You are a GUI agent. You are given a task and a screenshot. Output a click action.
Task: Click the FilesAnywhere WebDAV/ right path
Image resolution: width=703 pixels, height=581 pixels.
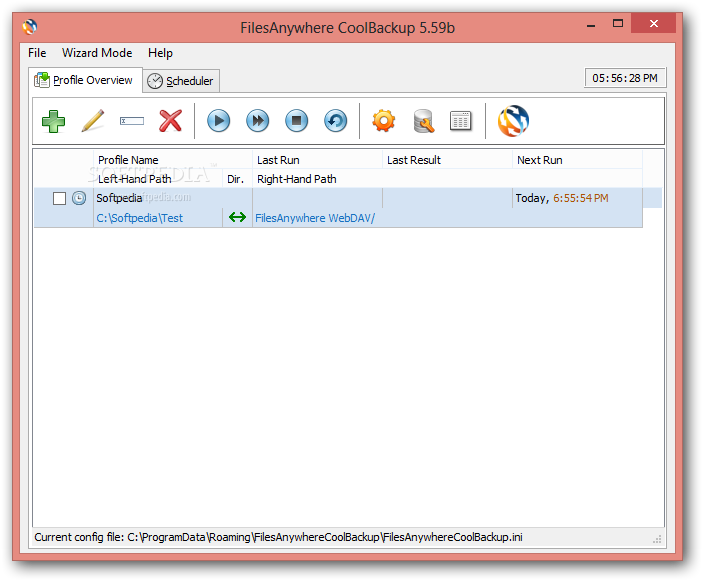315,218
